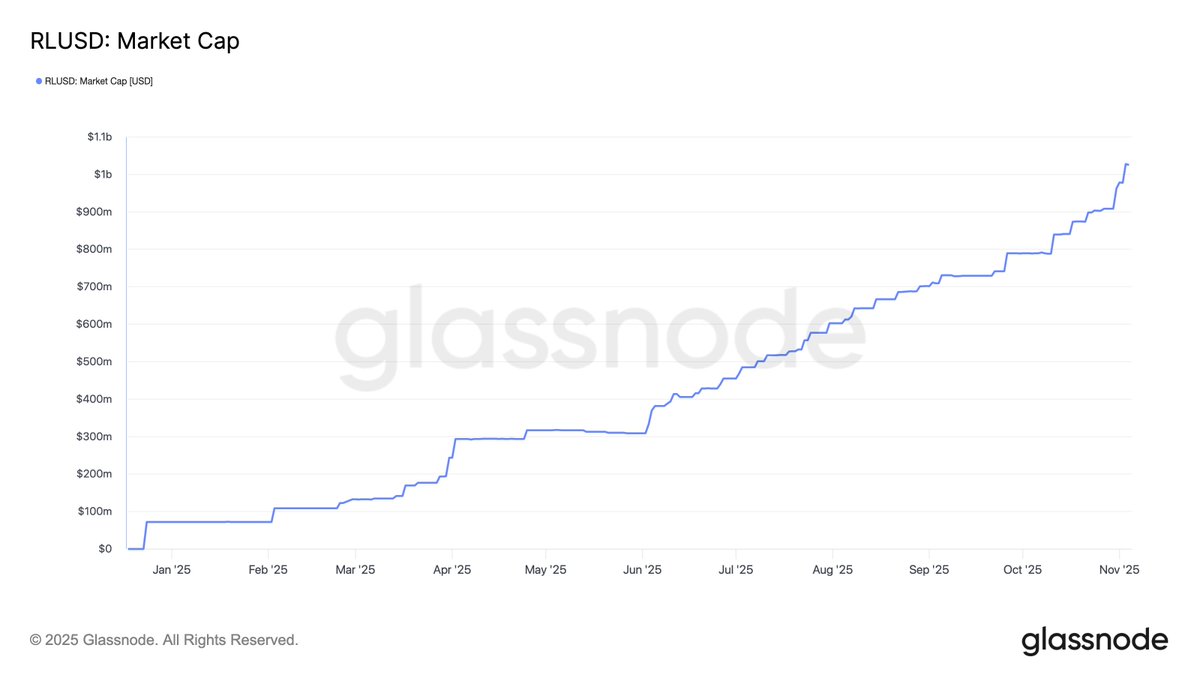This screenshot has width=1200, height=675.
Task: Toggle the RLUSD: Market Cap [USD] legend entry
Action: coord(99,81)
